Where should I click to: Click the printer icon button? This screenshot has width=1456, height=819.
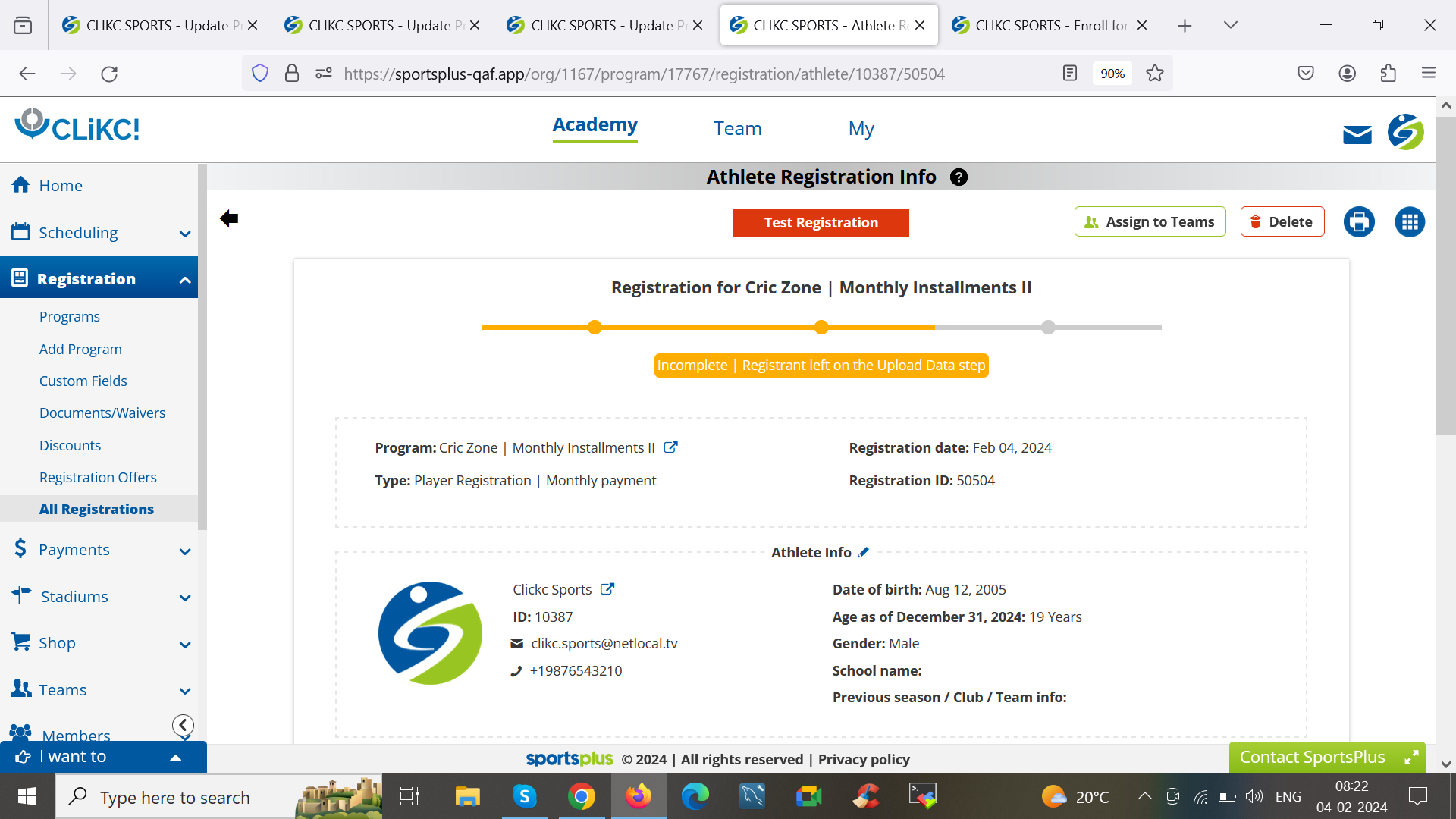[1359, 222]
